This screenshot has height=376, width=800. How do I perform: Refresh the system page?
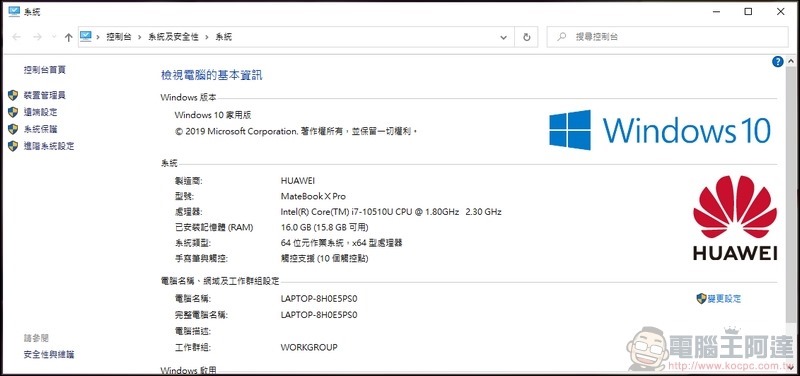(x=527, y=37)
